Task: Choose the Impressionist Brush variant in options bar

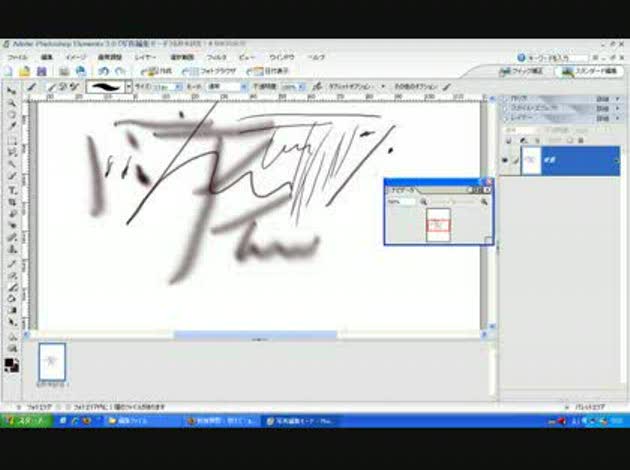Action: [63, 86]
